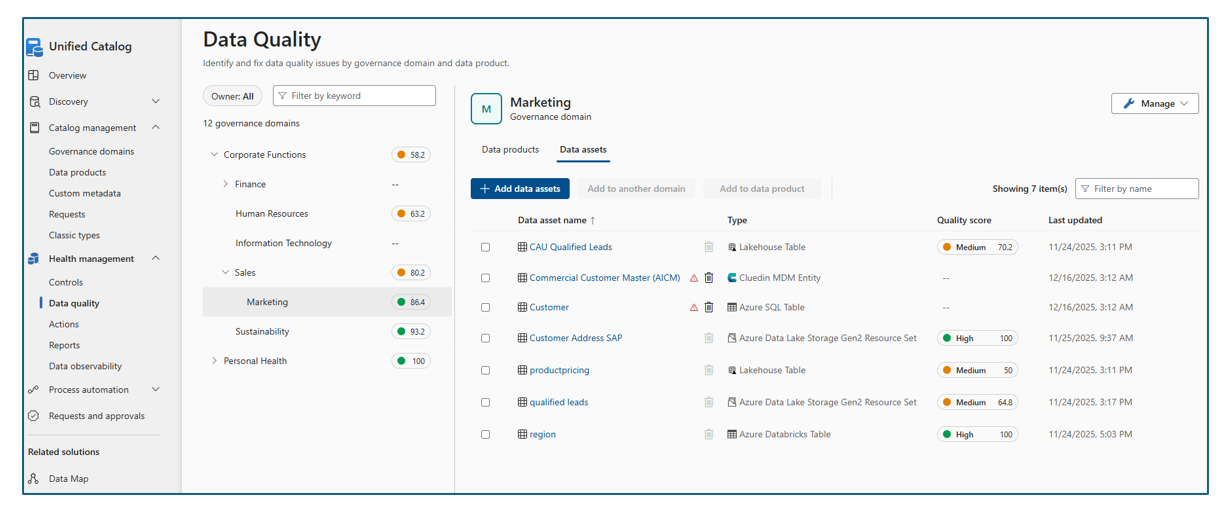
Task: Click the Health management icon
Action: [34, 259]
